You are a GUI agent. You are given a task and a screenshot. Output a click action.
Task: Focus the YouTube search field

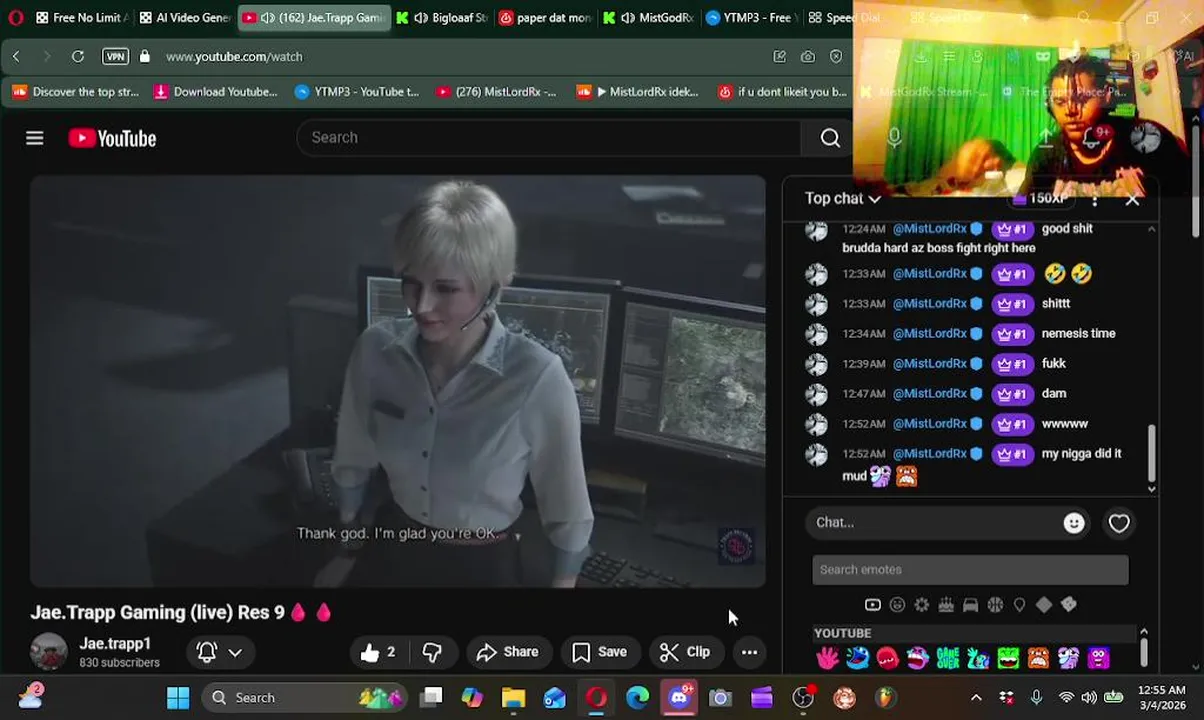point(548,138)
